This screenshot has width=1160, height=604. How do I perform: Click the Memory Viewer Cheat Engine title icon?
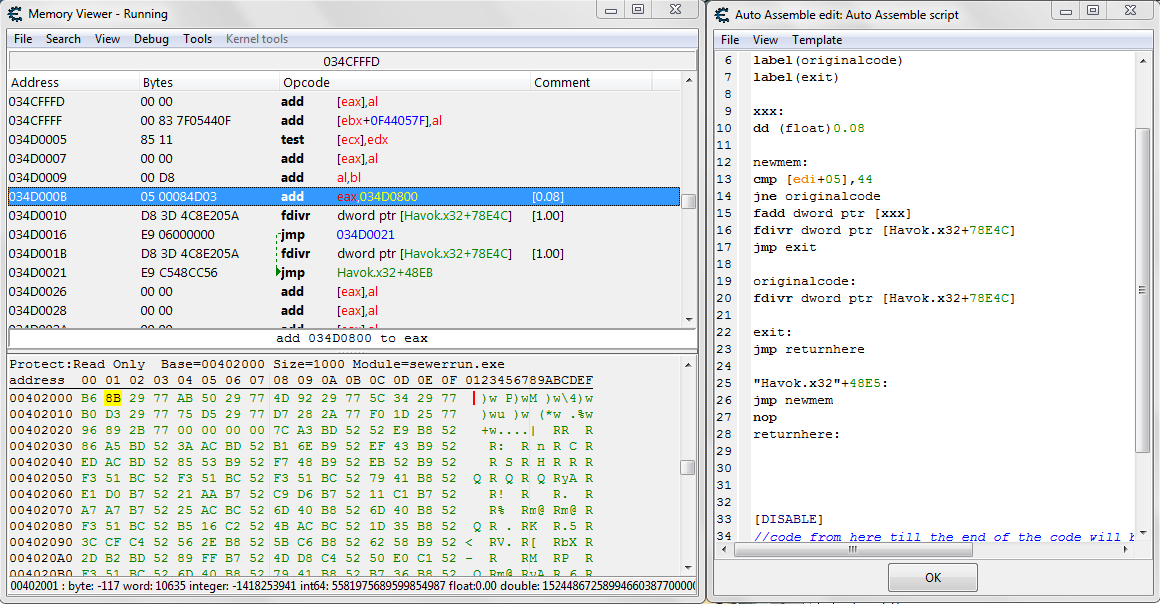(16, 14)
